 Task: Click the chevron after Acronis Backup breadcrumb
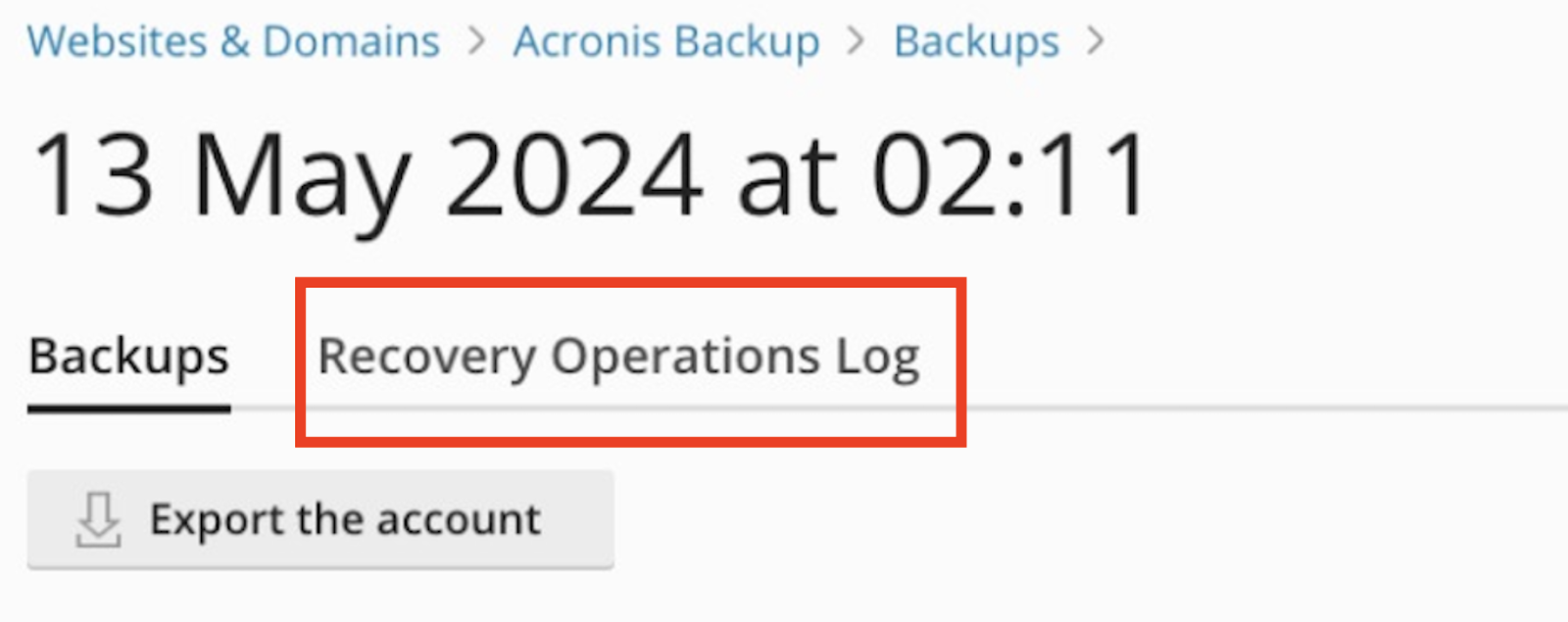tap(857, 41)
